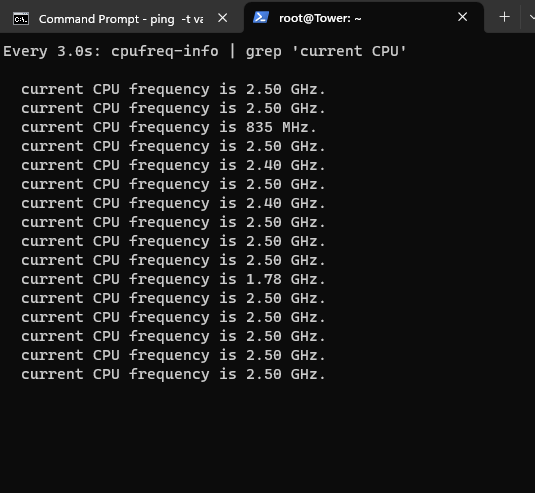
Task: Click the PowerShell icon on root@Tower tab
Action: (261, 17)
